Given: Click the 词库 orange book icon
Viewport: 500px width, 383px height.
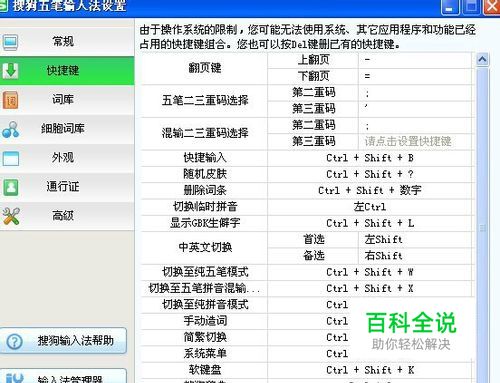Looking at the screenshot, I should click(10, 100).
